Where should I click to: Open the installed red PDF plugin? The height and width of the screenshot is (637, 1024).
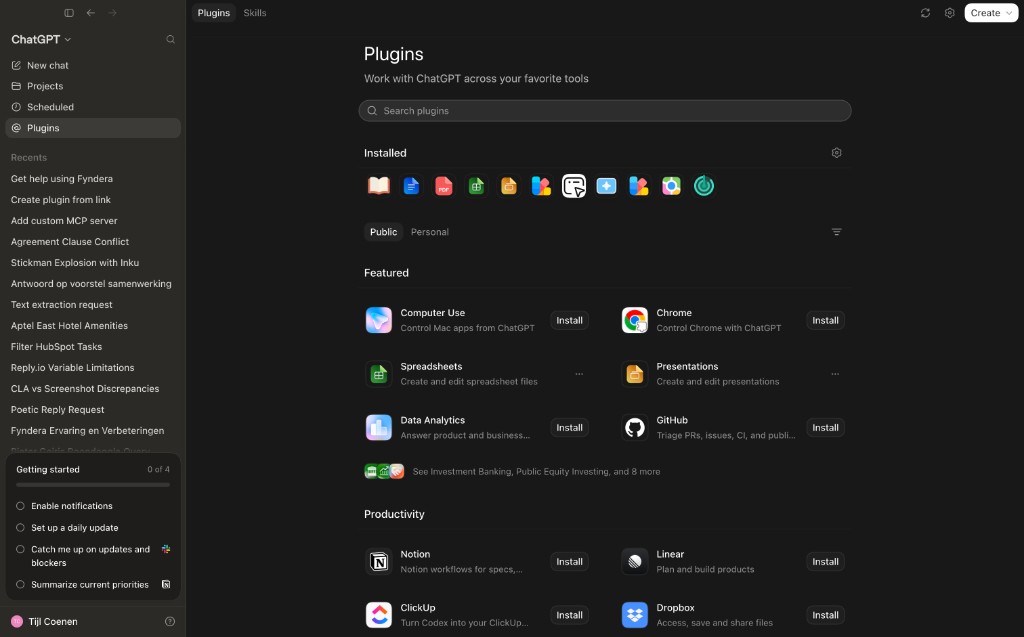[444, 186]
